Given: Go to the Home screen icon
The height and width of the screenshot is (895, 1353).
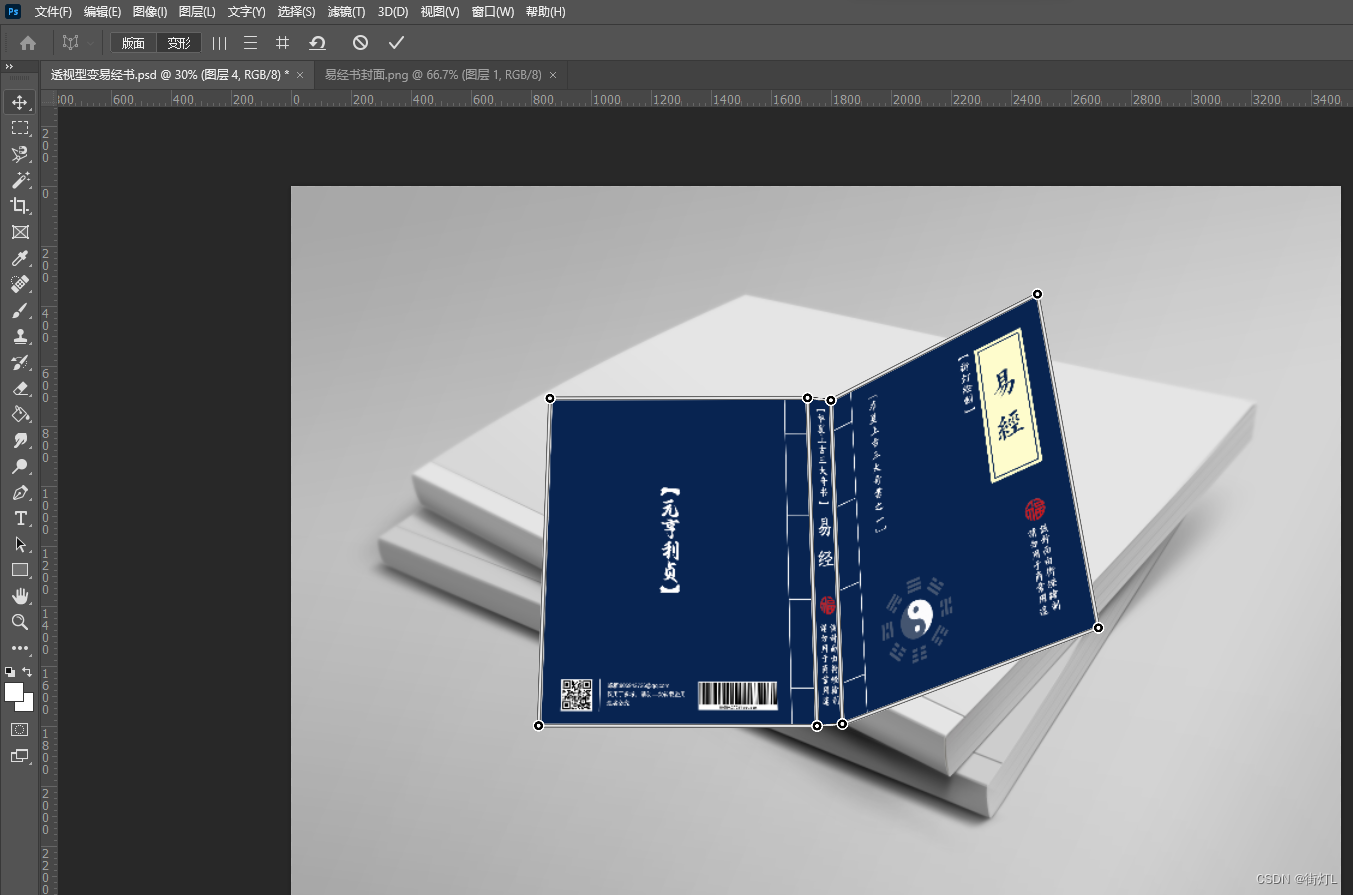Looking at the screenshot, I should pyautogui.click(x=28, y=43).
